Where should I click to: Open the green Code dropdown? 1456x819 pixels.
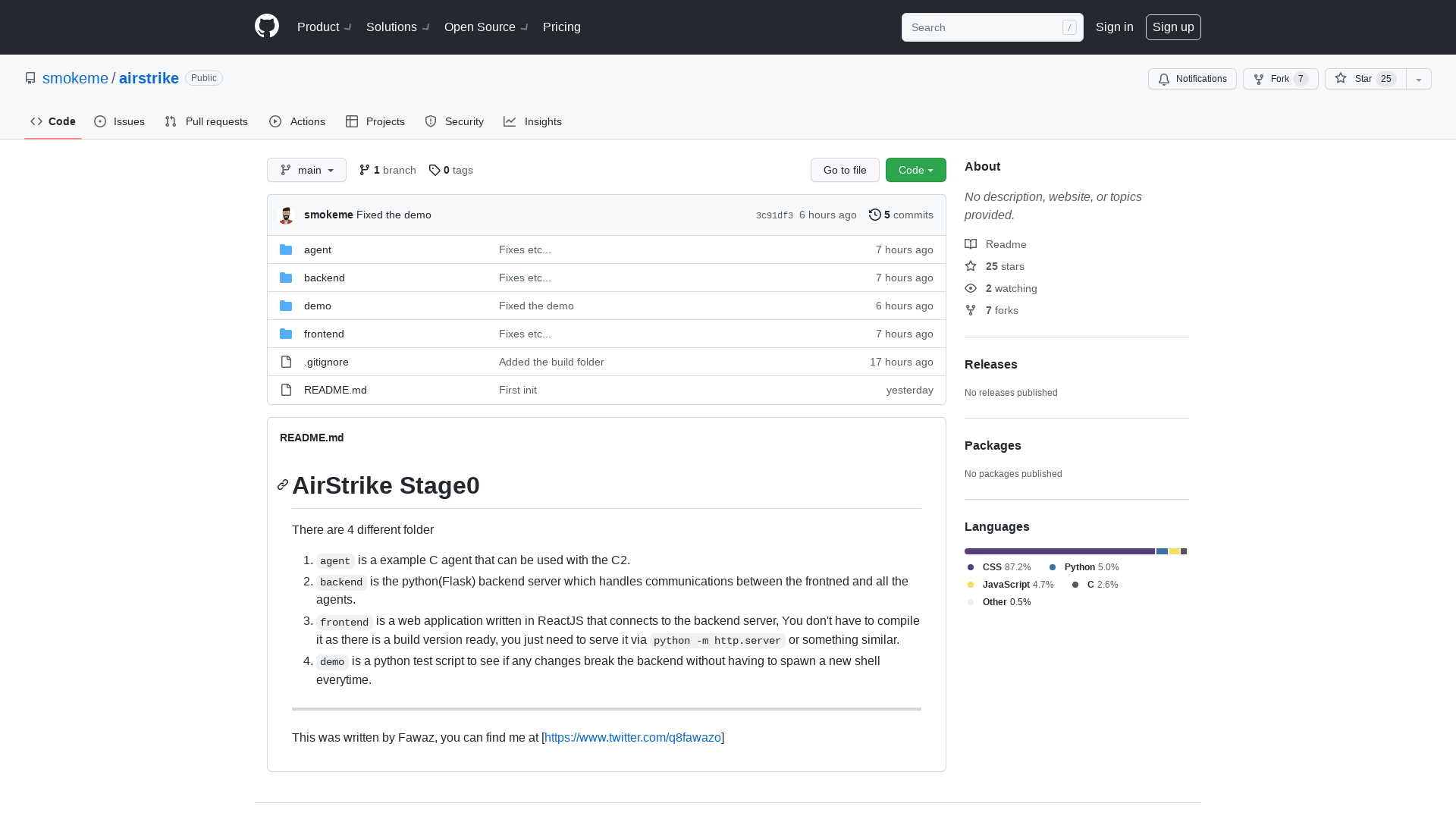coord(915,170)
